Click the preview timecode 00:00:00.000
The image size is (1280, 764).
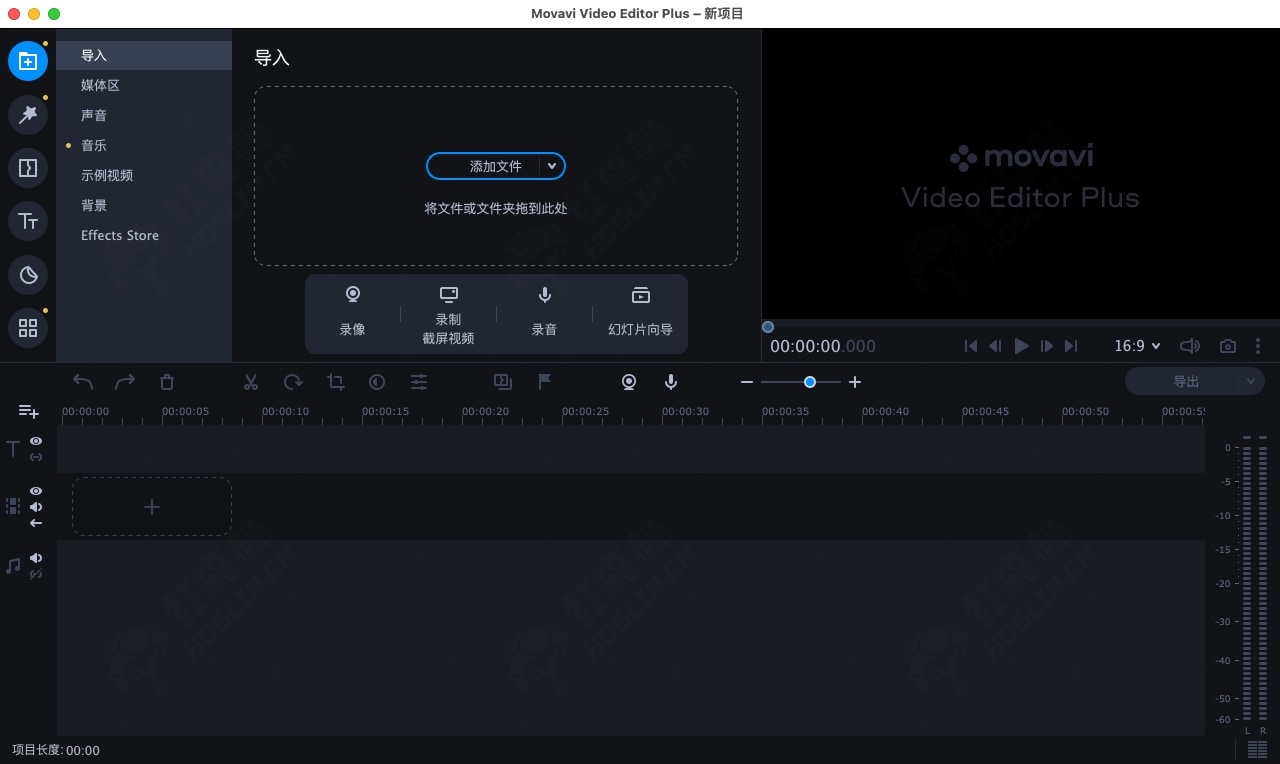coord(823,346)
